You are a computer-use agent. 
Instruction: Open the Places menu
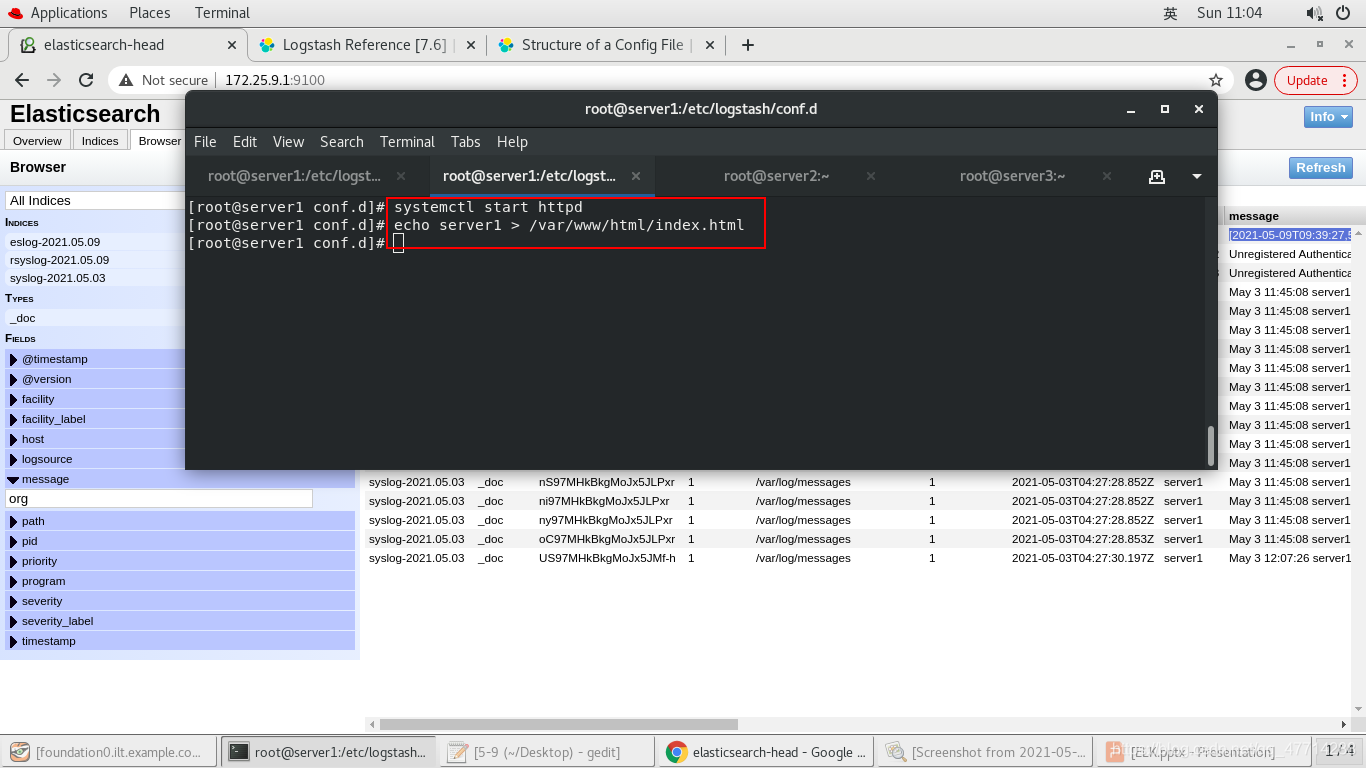(x=150, y=13)
